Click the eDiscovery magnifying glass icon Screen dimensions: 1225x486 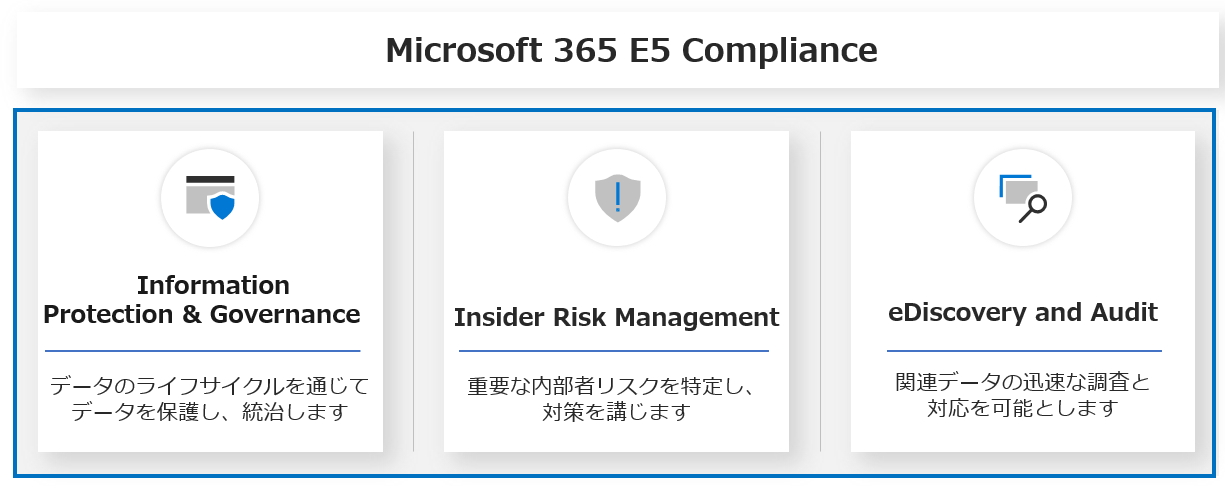coord(1023,197)
